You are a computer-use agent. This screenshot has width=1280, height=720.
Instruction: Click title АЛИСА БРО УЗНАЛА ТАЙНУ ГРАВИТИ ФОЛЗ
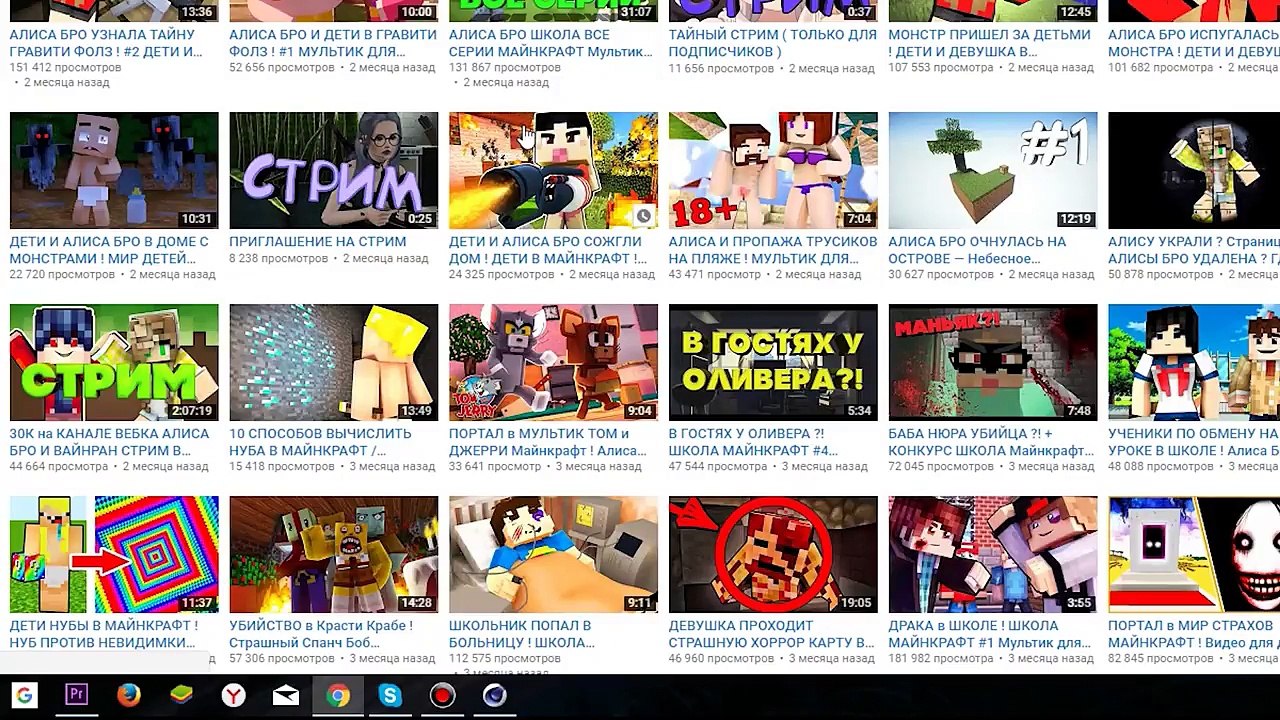pos(106,42)
